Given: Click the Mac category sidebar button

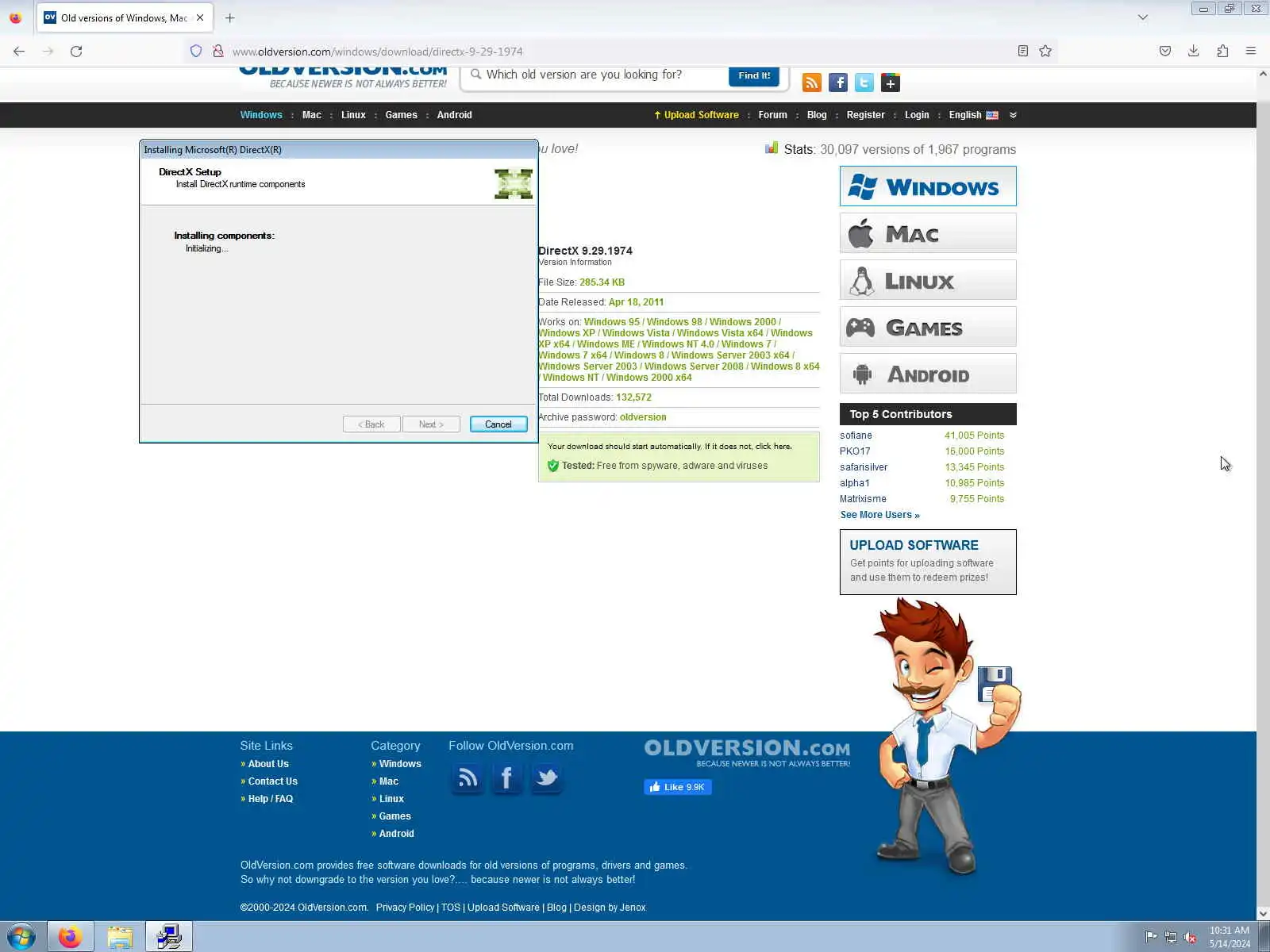Looking at the screenshot, I should coord(928,233).
